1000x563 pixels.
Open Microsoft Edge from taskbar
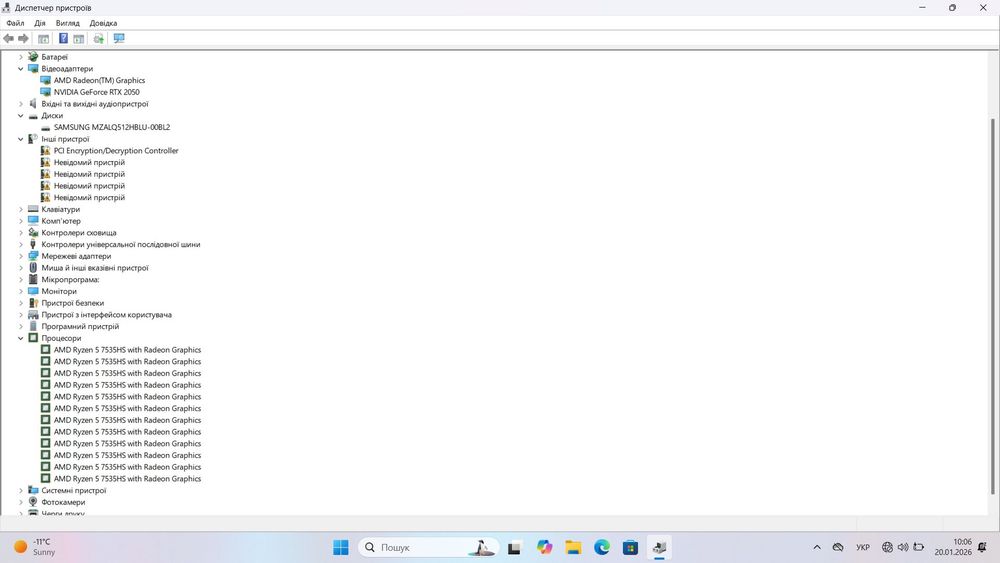click(x=601, y=547)
